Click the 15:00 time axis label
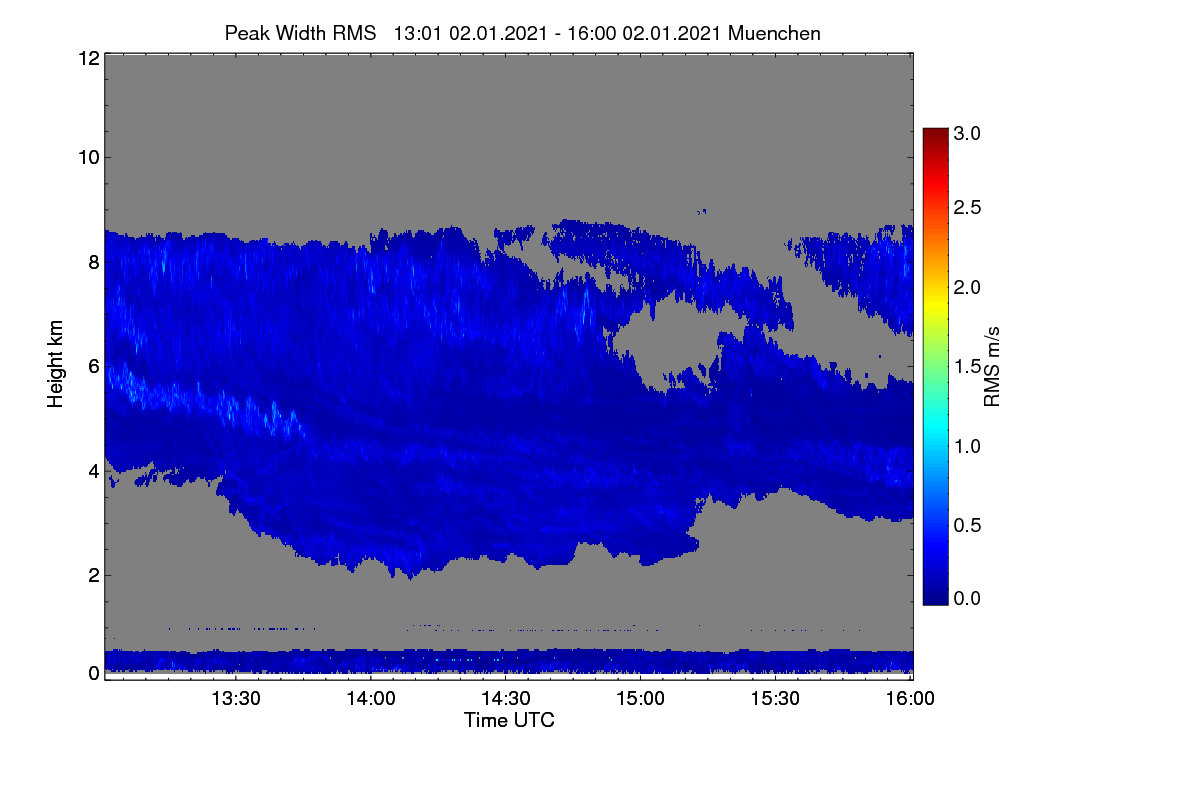 click(x=639, y=699)
